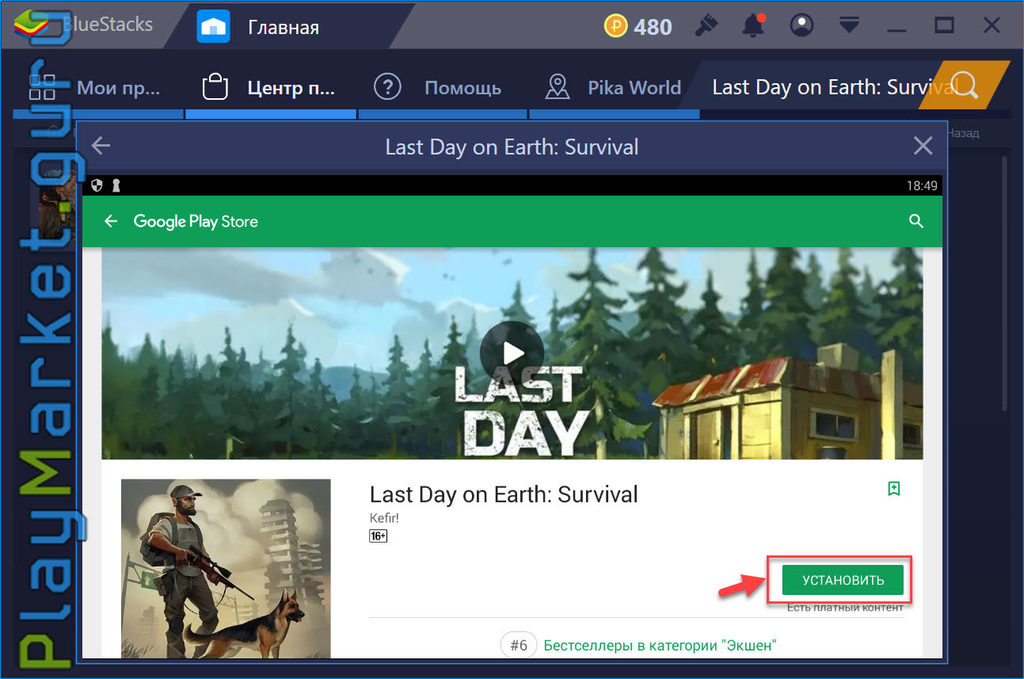The width and height of the screenshot is (1024, 679).
Task: Click the BlueStacks logo icon
Action: tap(31, 25)
